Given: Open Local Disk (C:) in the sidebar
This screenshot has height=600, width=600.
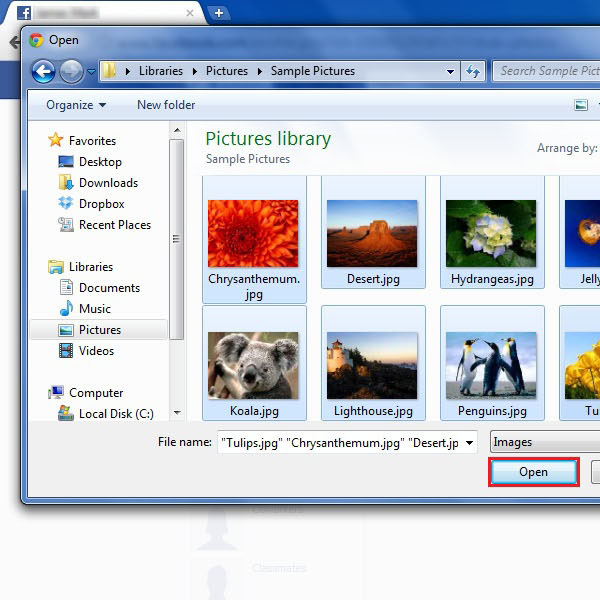Looking at the screenshot, I should coord(116,414).
